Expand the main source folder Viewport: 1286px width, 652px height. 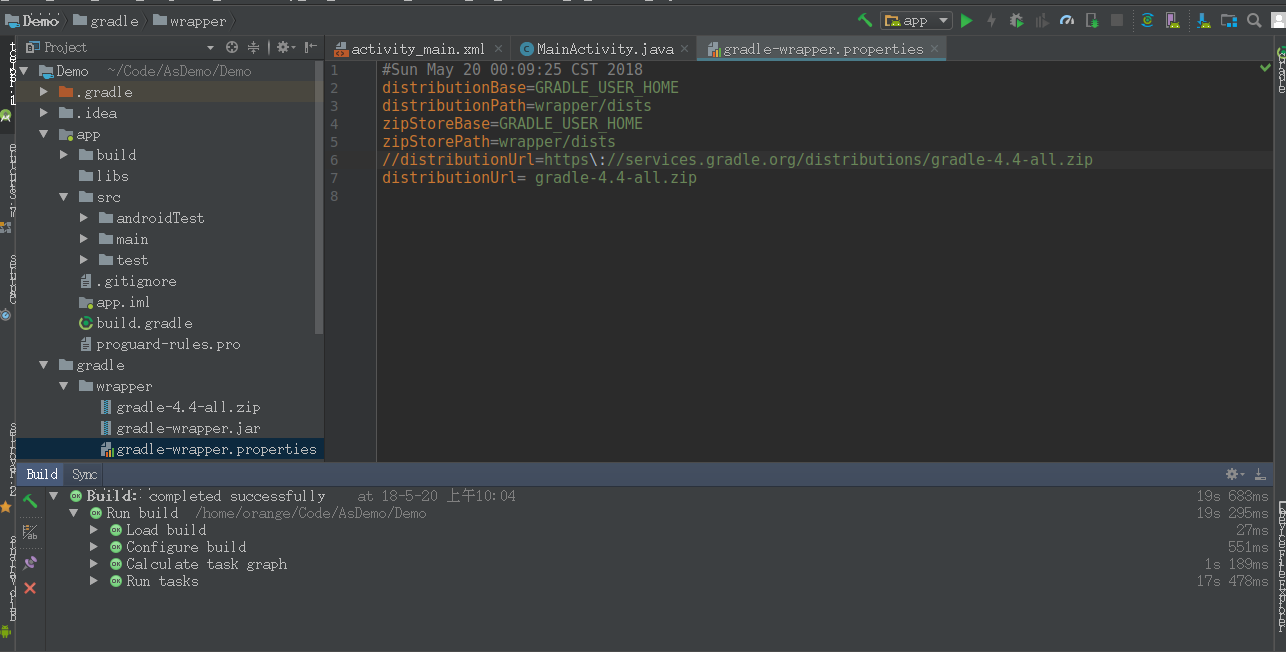[x=84, y=239]
